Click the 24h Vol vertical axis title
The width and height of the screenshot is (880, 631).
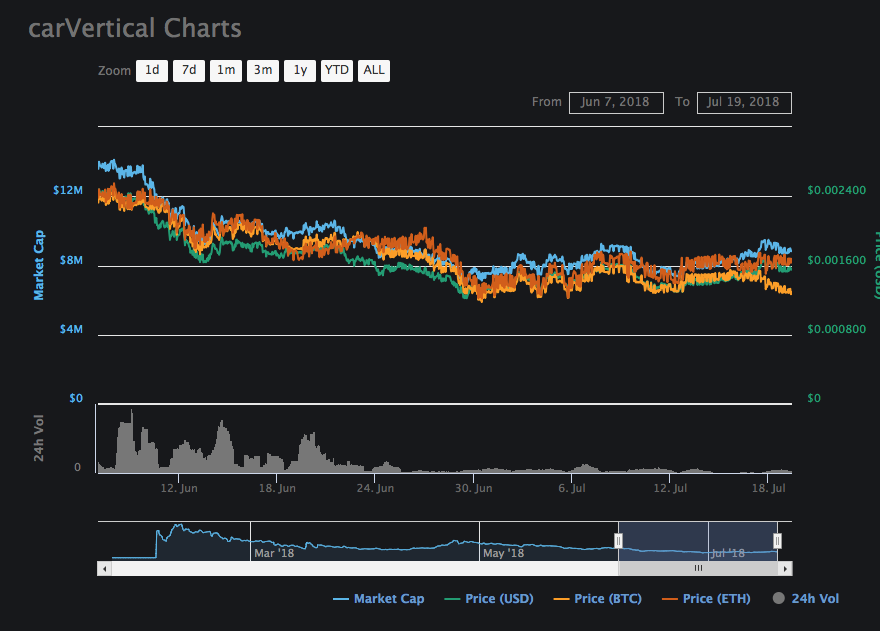39,438
